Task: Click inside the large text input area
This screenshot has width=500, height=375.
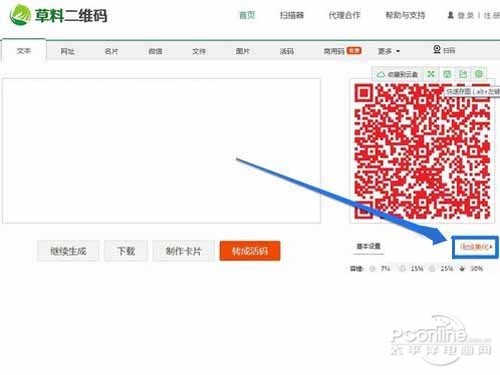Action: pos(161,151)
